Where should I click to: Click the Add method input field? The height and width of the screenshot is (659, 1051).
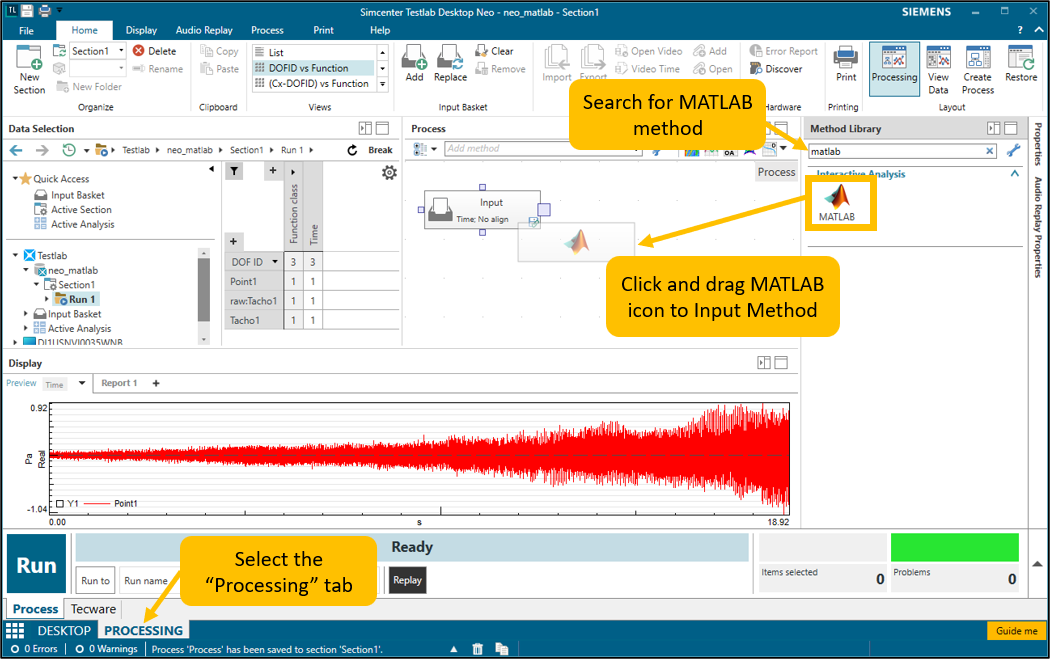click(x=542, y=149)
